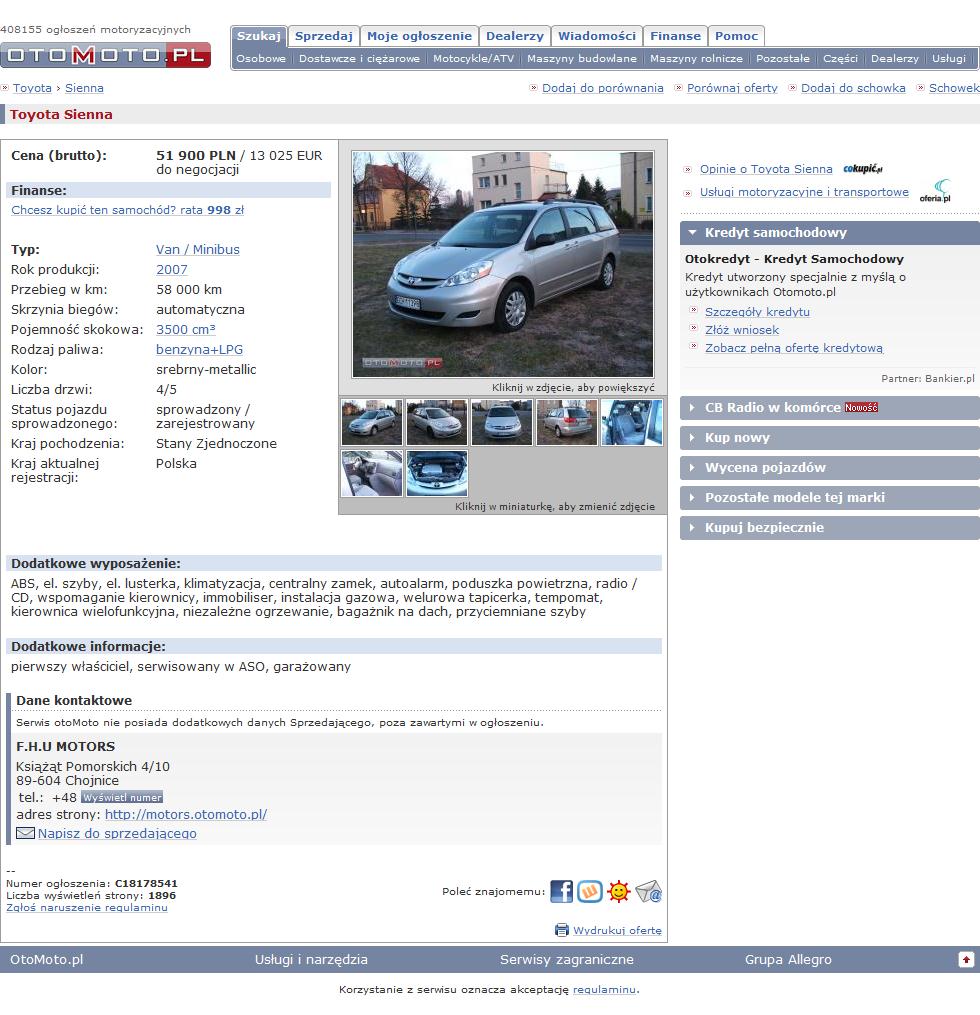Open the Pomoc tab
This screenshot has width=980, height=1015.
(x=736, y=36)
